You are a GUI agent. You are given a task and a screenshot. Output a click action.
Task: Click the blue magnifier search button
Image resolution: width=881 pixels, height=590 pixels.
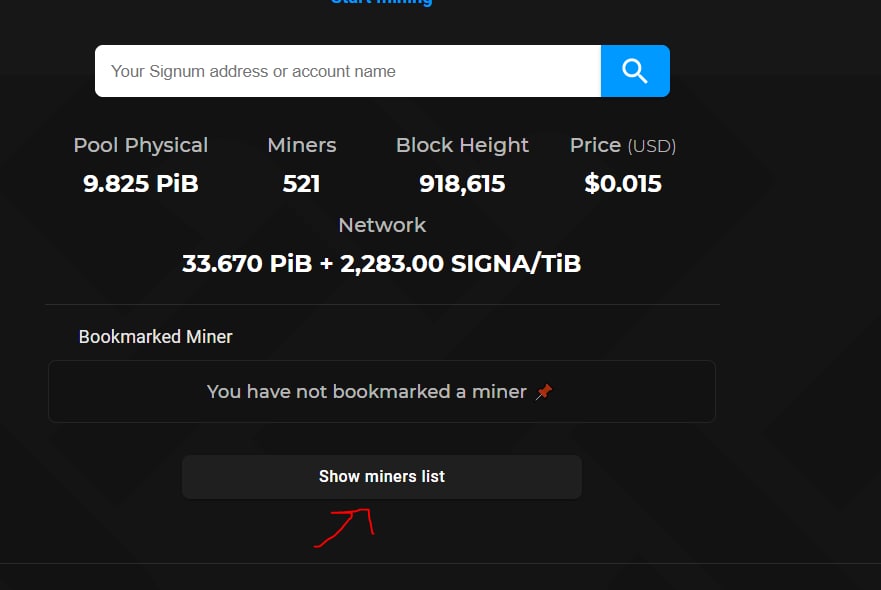pyautogui.click(x=635, y=71)
